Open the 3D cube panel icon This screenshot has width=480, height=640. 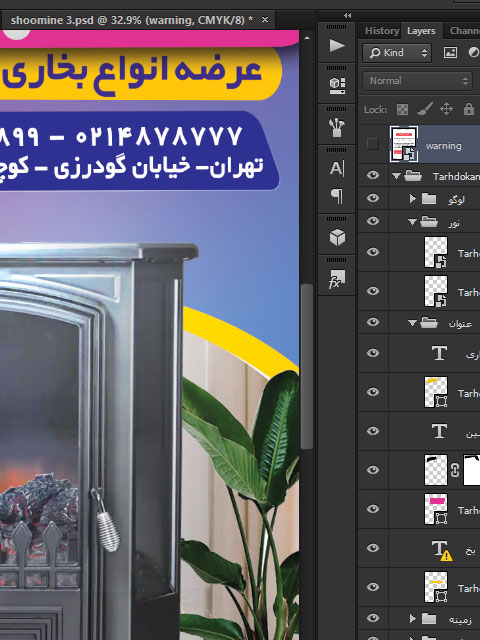point(337,237)
